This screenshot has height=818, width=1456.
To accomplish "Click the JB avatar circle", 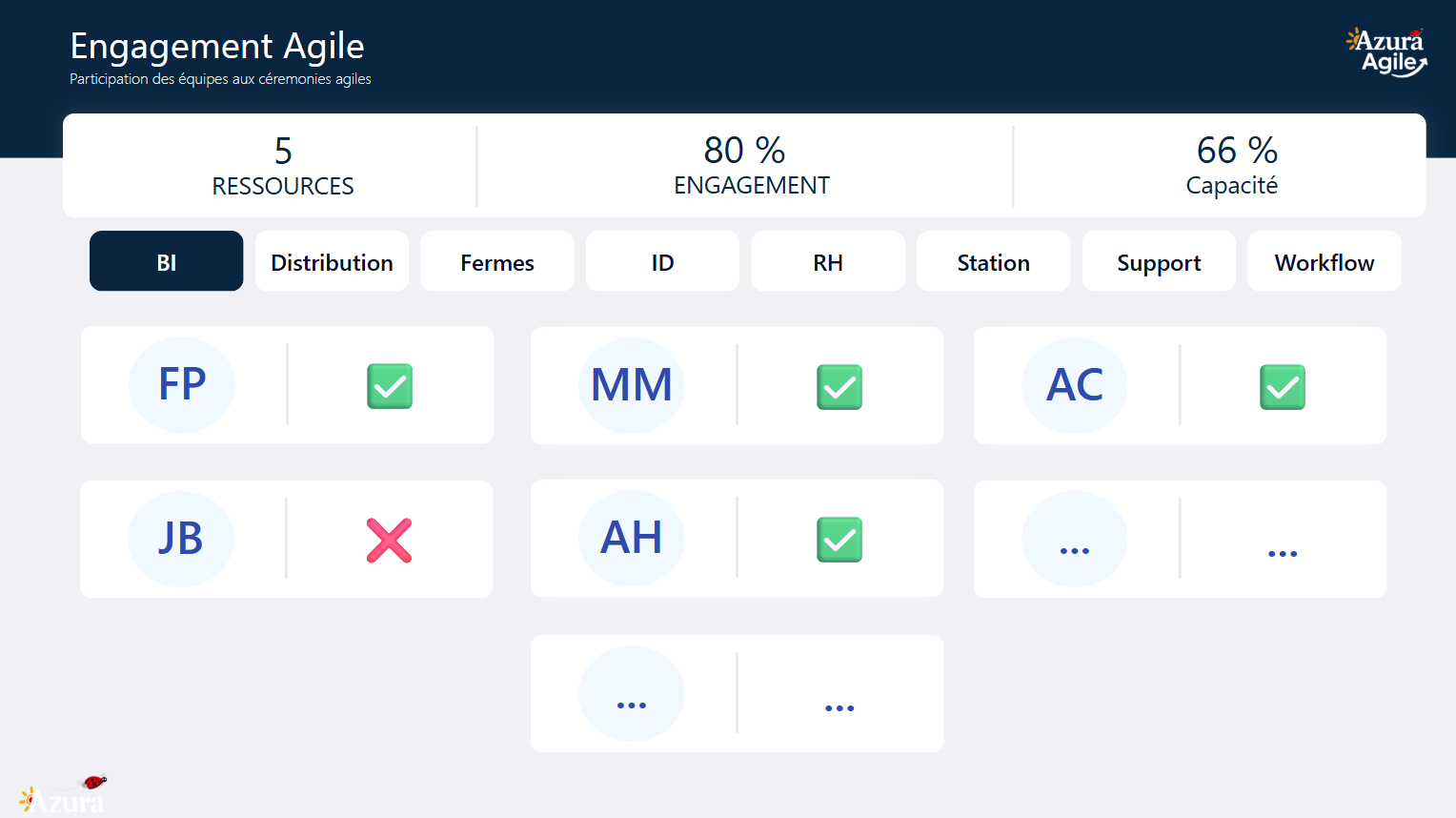I will [180, 539].
